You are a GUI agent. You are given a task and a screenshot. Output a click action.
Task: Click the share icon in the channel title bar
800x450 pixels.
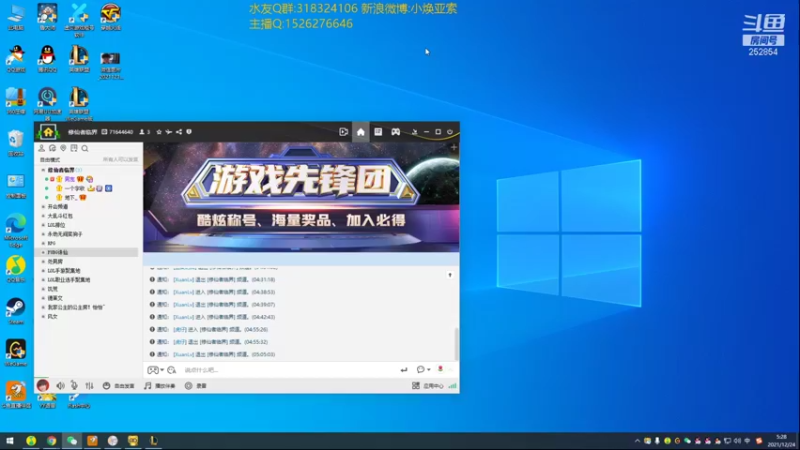pyautogui.click(x=179, y=132)
